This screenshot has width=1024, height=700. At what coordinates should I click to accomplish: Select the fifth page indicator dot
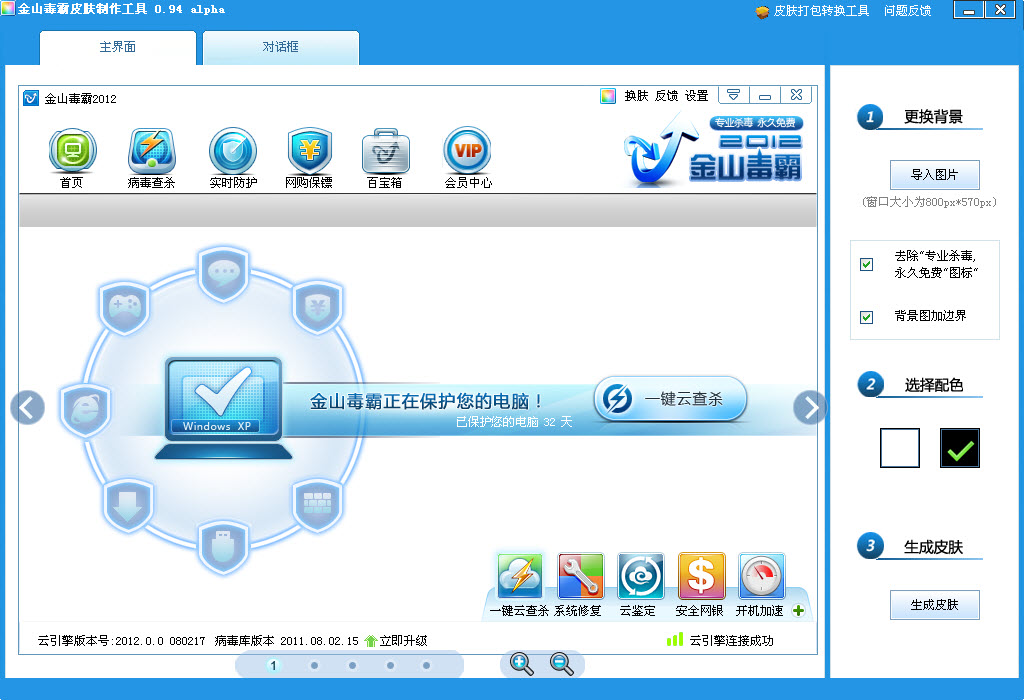click(426, 665)
